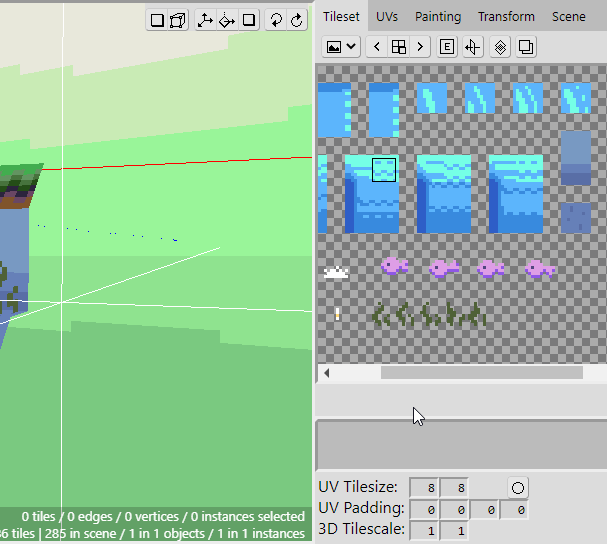Click the first UV Tilesize field
Viewport: 607px width, 544px height.
[424, 488]
